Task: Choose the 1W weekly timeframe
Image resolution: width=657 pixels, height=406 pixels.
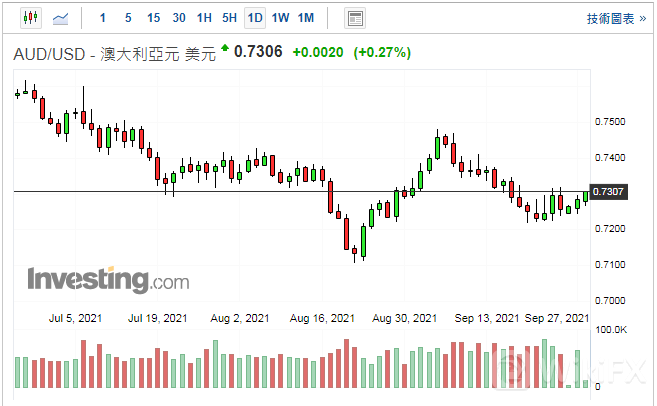Action: pos(281,18)
